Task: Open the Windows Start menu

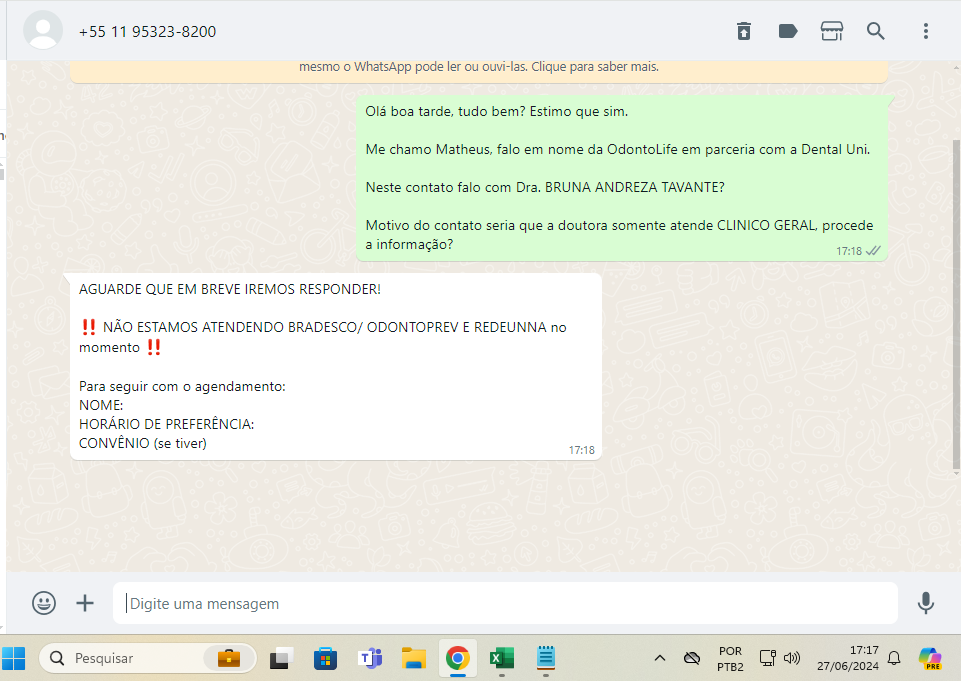Action: 14,657
